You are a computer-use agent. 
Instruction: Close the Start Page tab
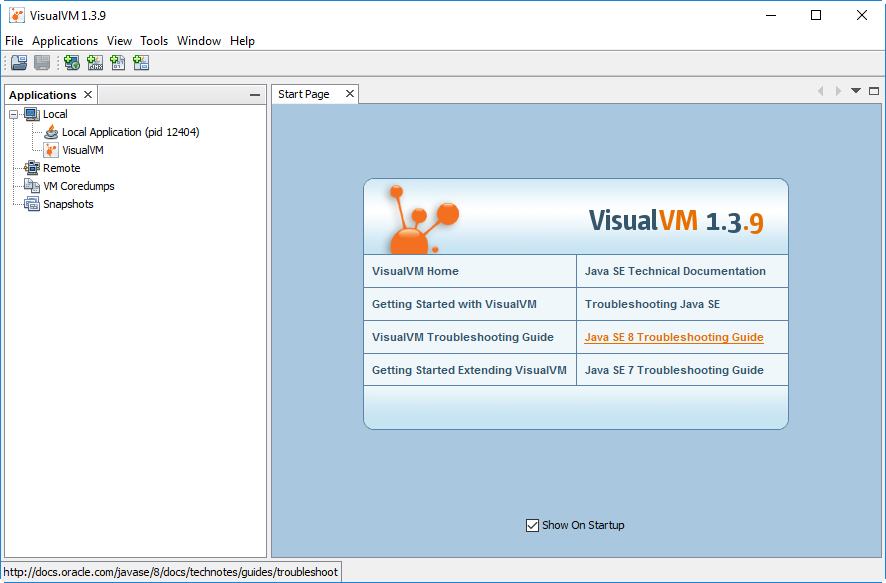click(350, 94)
